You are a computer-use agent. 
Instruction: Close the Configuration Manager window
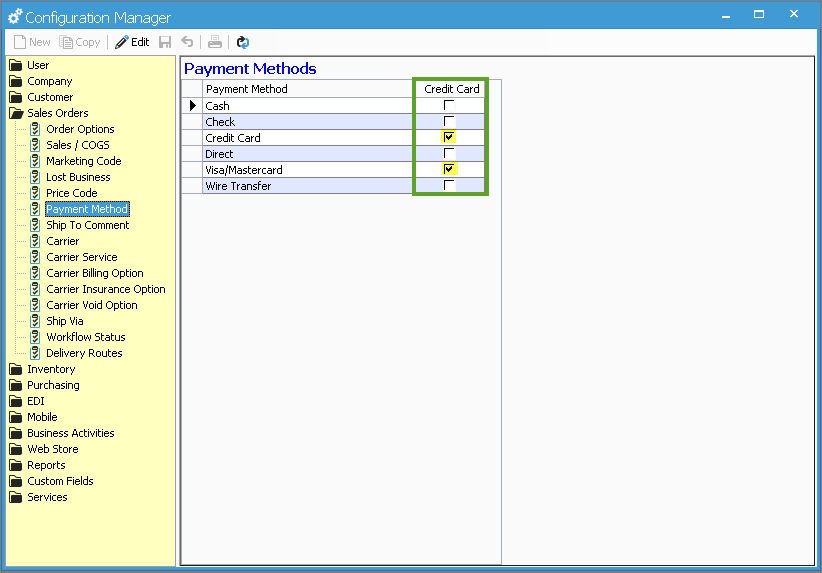[x=794, y=14]
